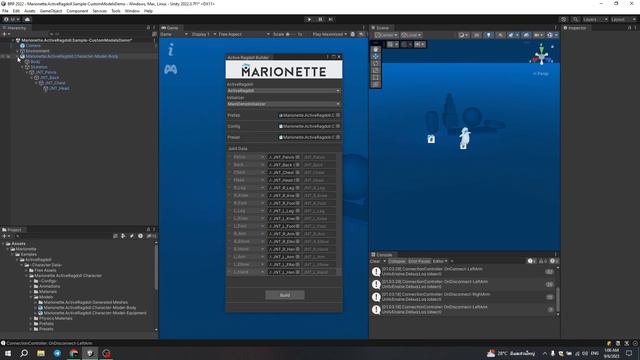Open the R_Leg joint type dropdown
The width and height of the screenshot is (640, 360).
(x=249, y=188)
